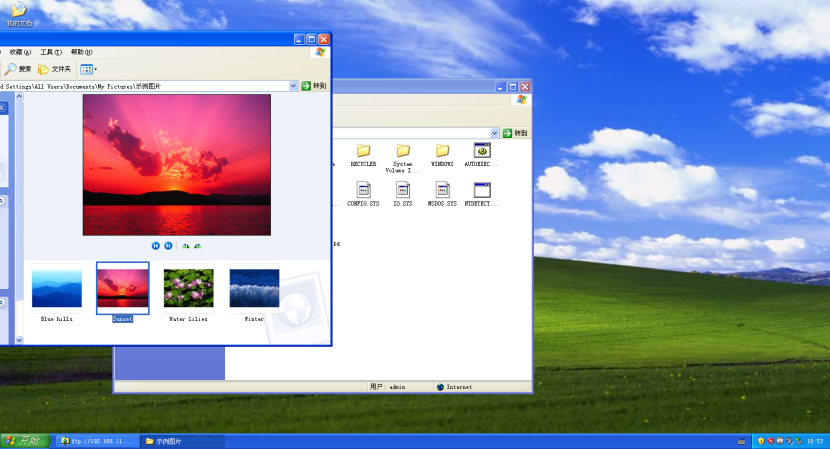Toggle the 文件夹 folders pane button
Viewport: 830px width, 449px height.
55,69
